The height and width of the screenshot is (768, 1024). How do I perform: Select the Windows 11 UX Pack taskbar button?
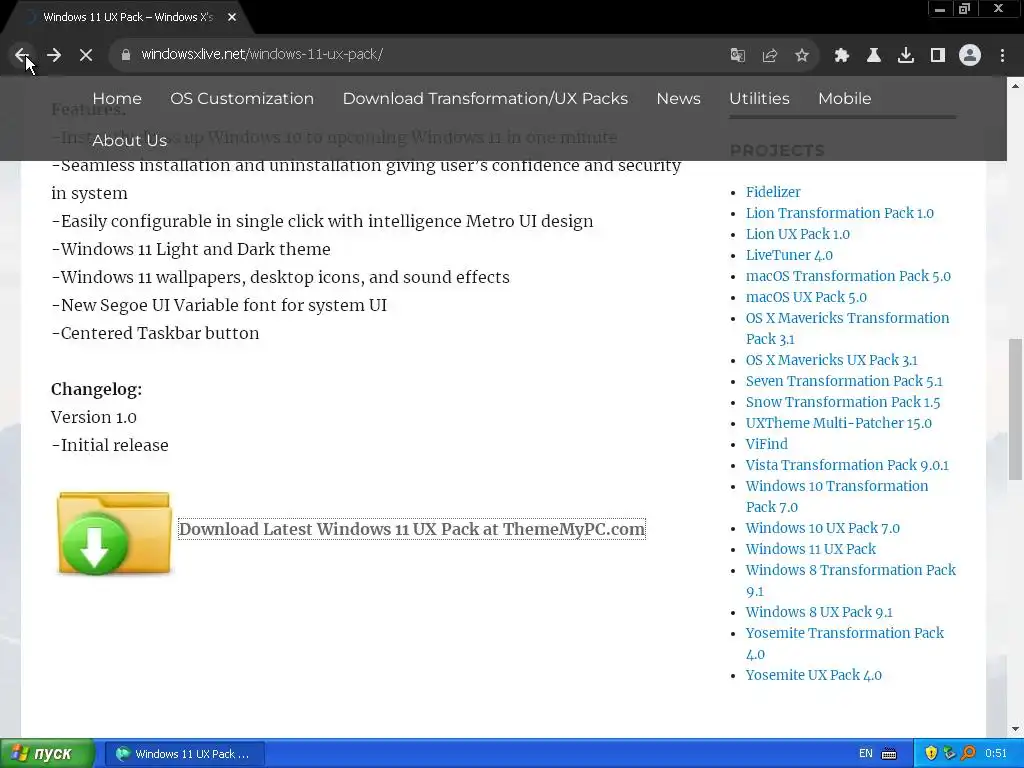pos(185,754)
